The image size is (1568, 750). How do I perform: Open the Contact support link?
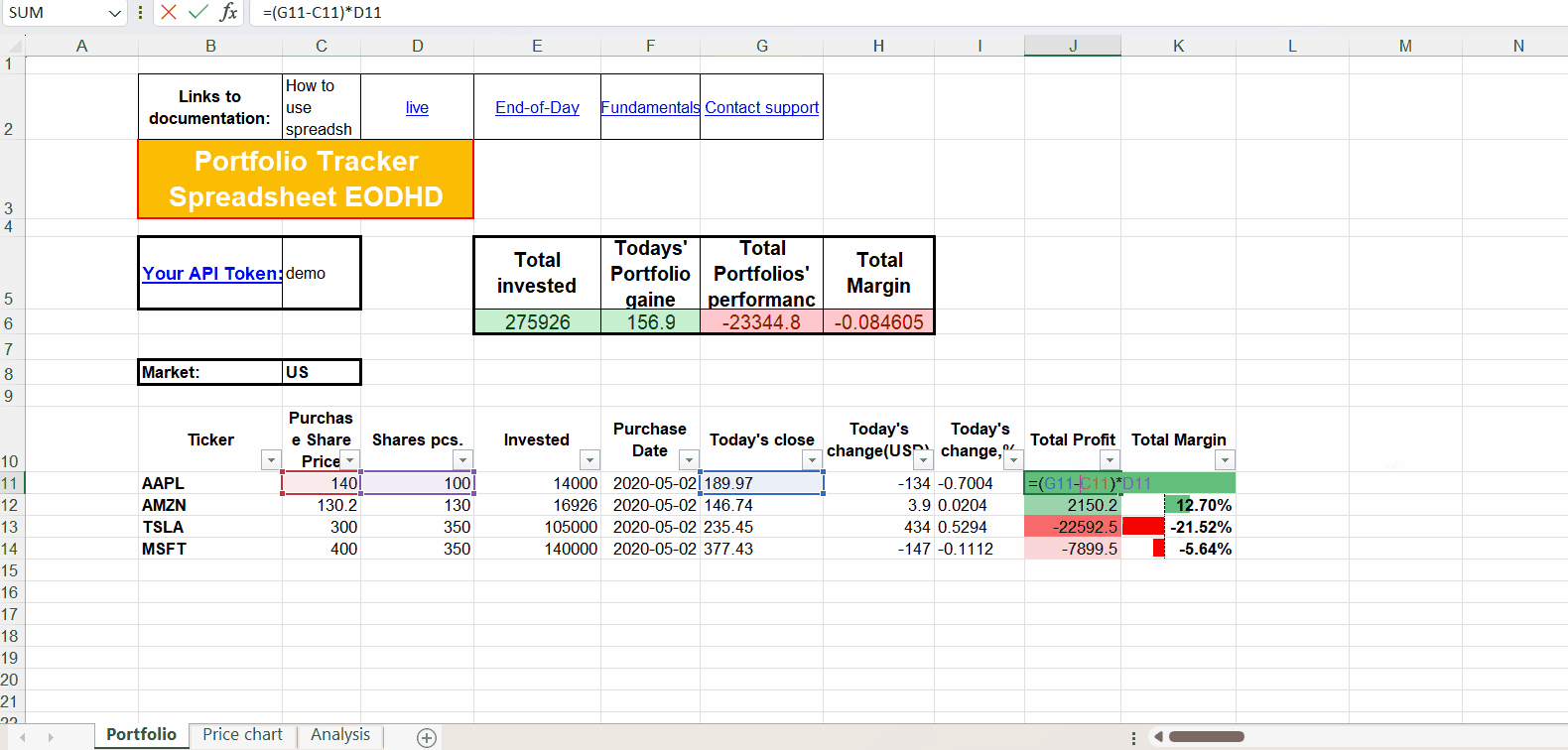762,107
